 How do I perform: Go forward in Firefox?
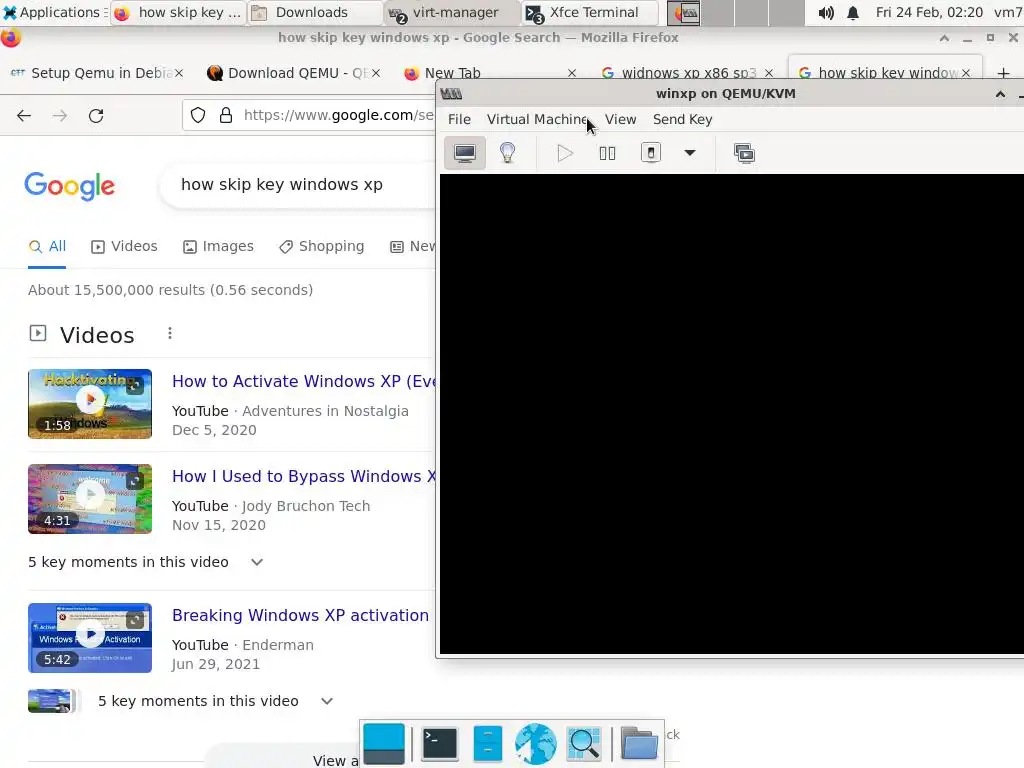59,116
